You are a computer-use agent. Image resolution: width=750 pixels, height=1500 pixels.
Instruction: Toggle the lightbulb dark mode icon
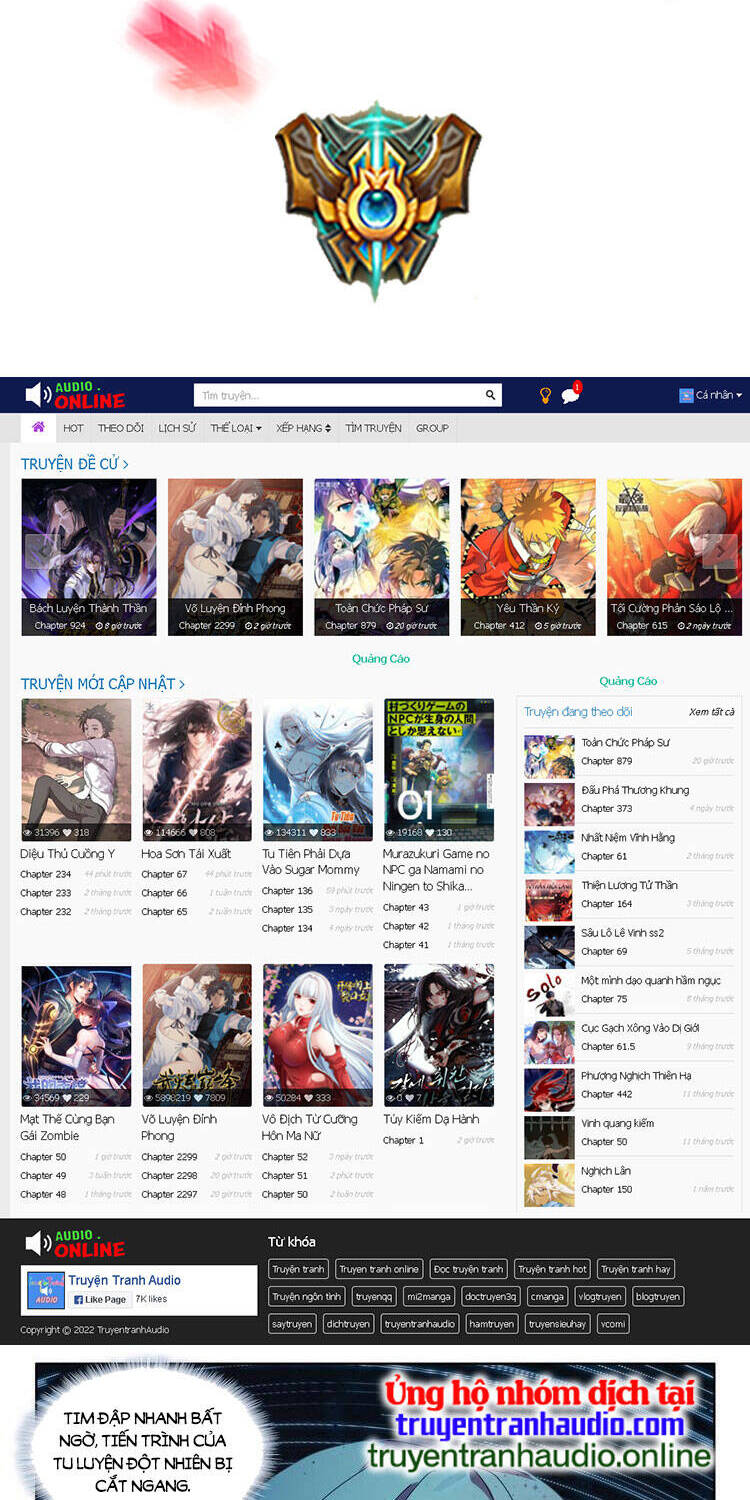click(x=545, y=395)
